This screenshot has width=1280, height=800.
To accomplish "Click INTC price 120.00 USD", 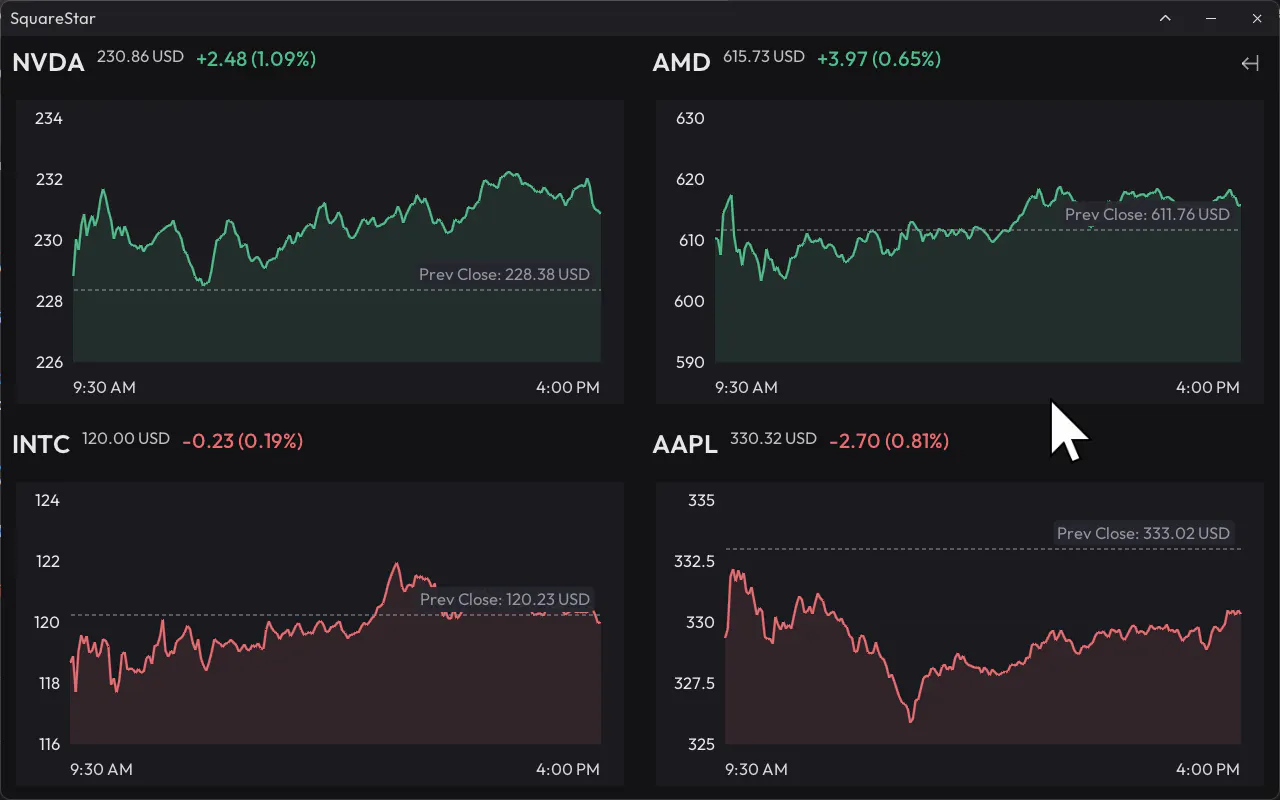I will 126,438.
